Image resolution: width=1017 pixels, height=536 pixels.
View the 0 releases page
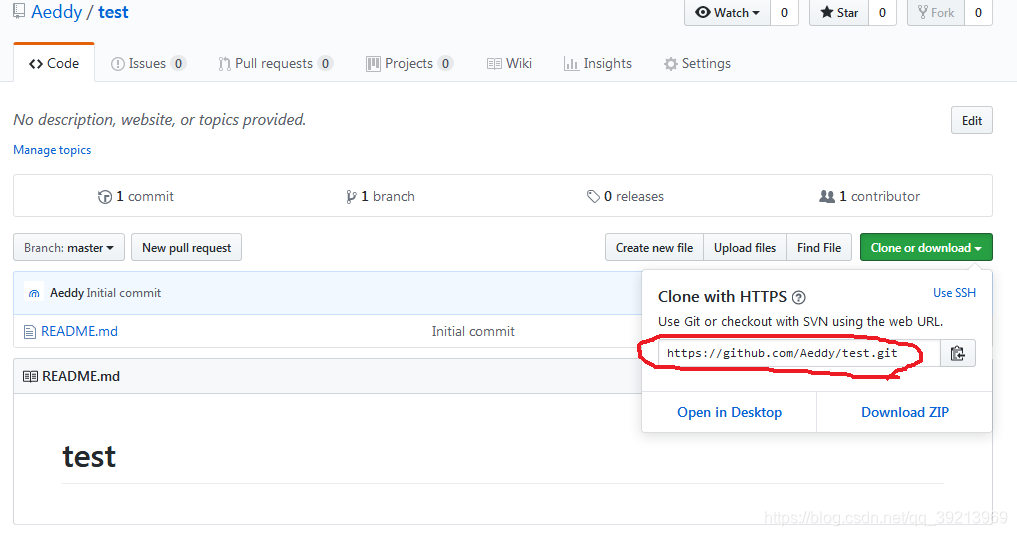coord(625,196)
